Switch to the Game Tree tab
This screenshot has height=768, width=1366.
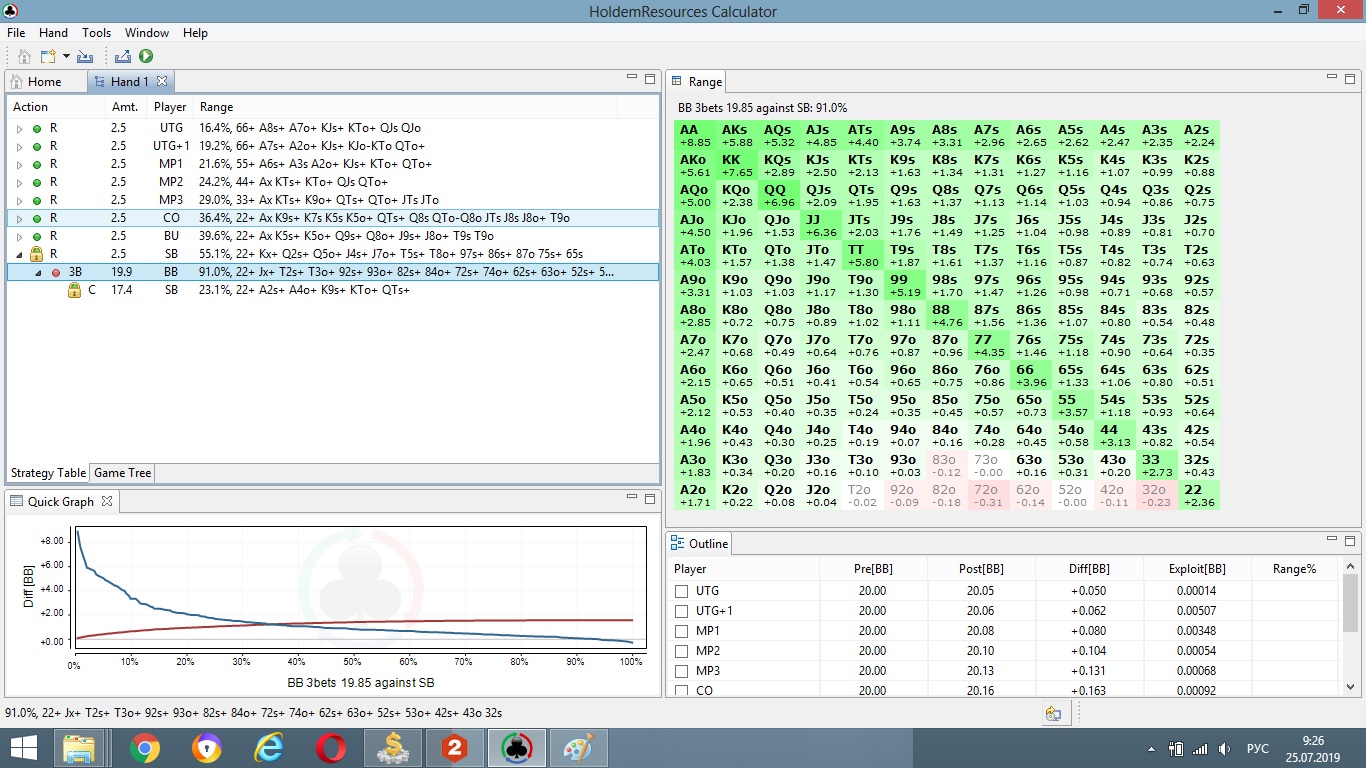pyautogui.click(x=123, y=473)
